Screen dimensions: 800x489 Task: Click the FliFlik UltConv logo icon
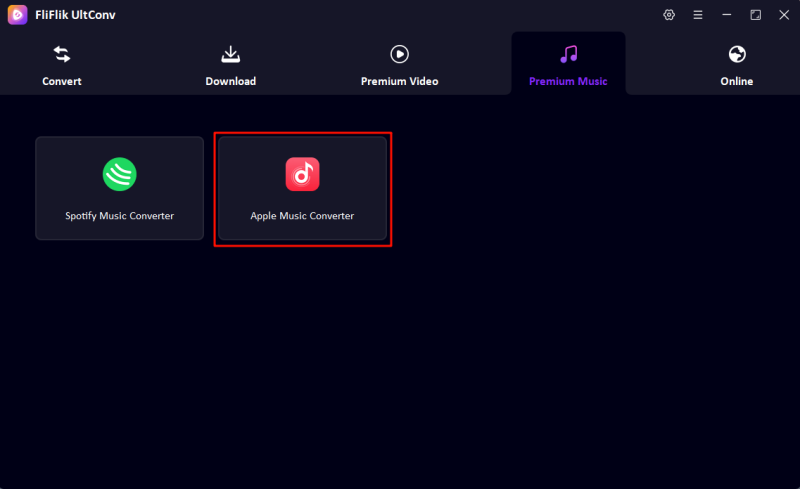pos(17,15)
